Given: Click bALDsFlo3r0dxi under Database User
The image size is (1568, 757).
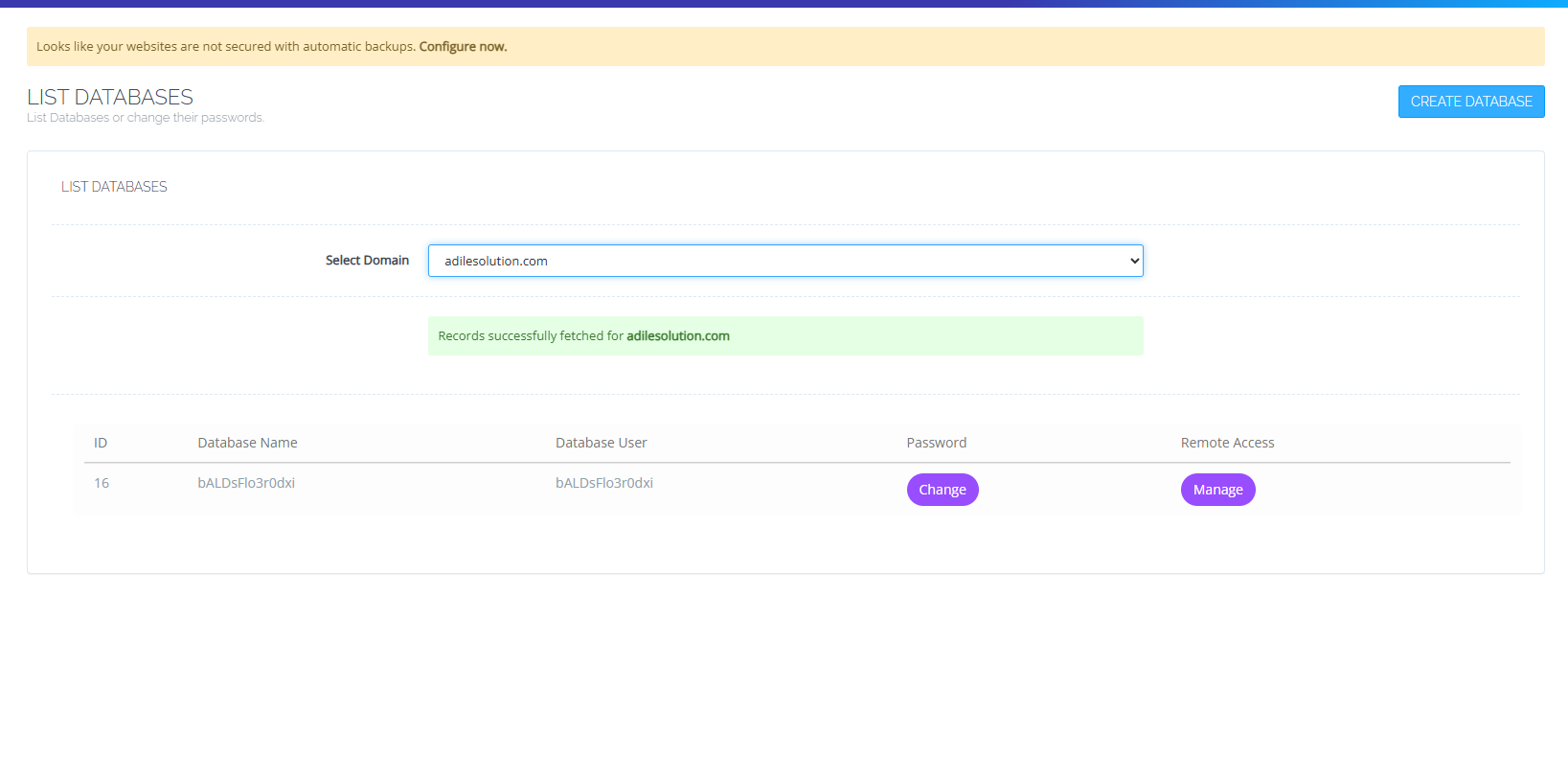Looking at the screenshot, I should click(x=603, y=483).
